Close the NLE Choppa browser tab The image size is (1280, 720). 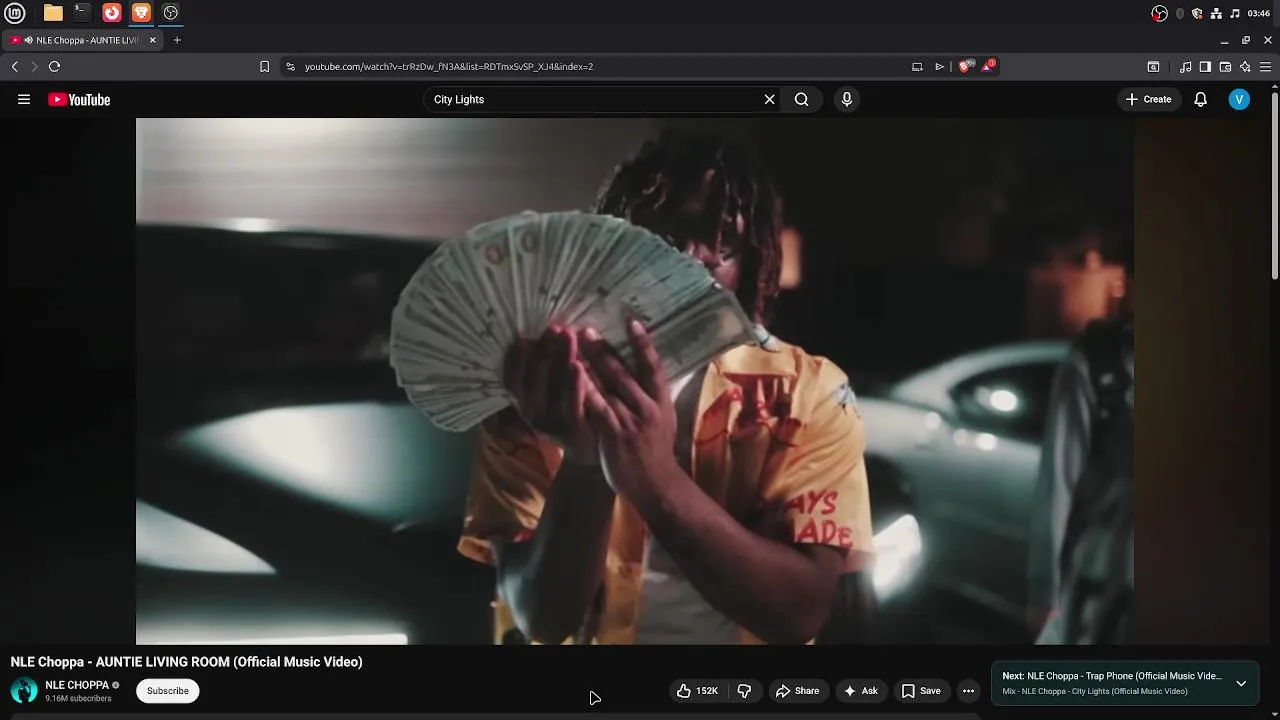tap(153, 40)
